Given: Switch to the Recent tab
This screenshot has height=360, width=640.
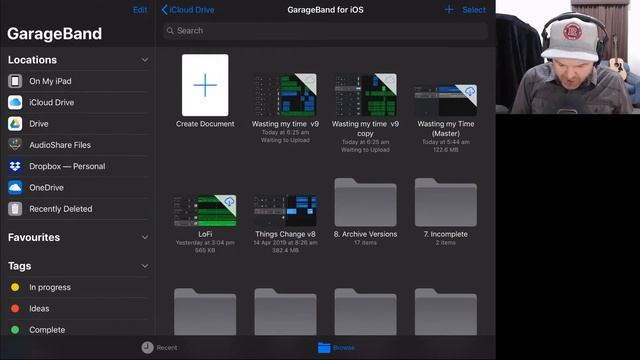Looking at the screenshot, I should (x=160, y=347).
